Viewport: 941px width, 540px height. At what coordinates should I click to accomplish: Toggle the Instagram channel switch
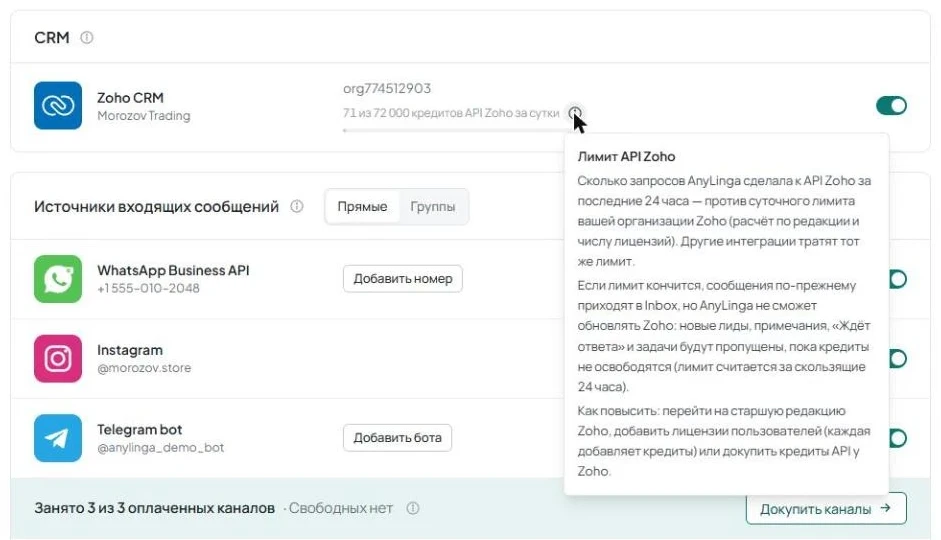(898, 359)
